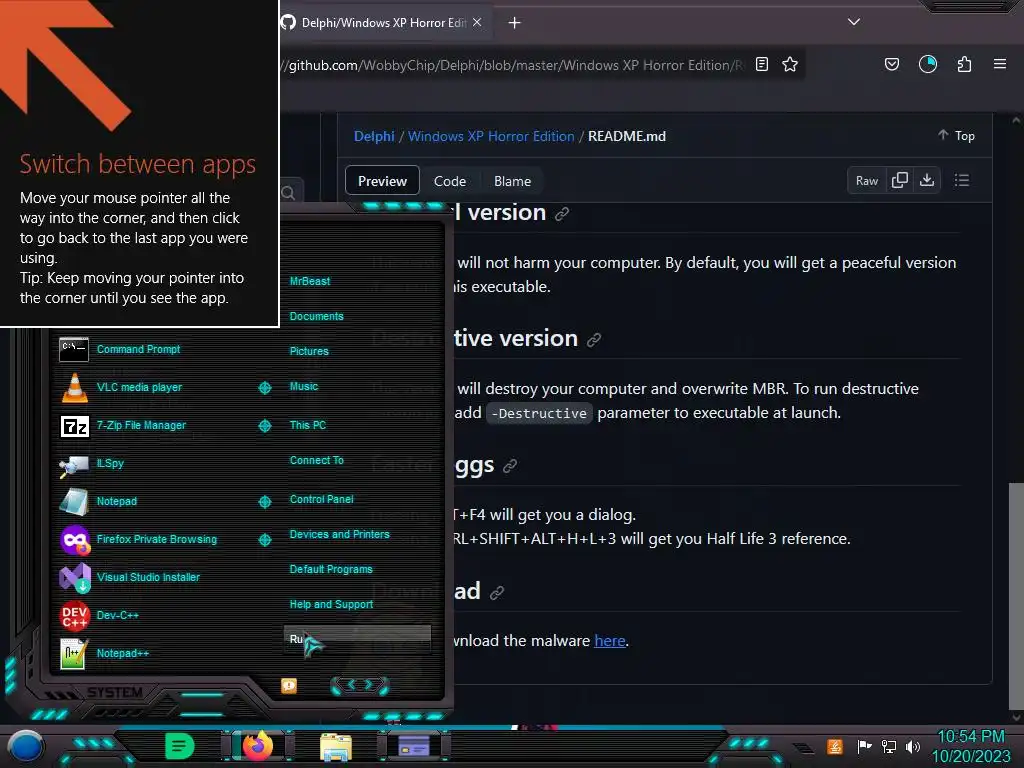Download raw file icon on GitHub
Image resolution: width=1024 pixels, height=768 pixels.
(927, 180)
